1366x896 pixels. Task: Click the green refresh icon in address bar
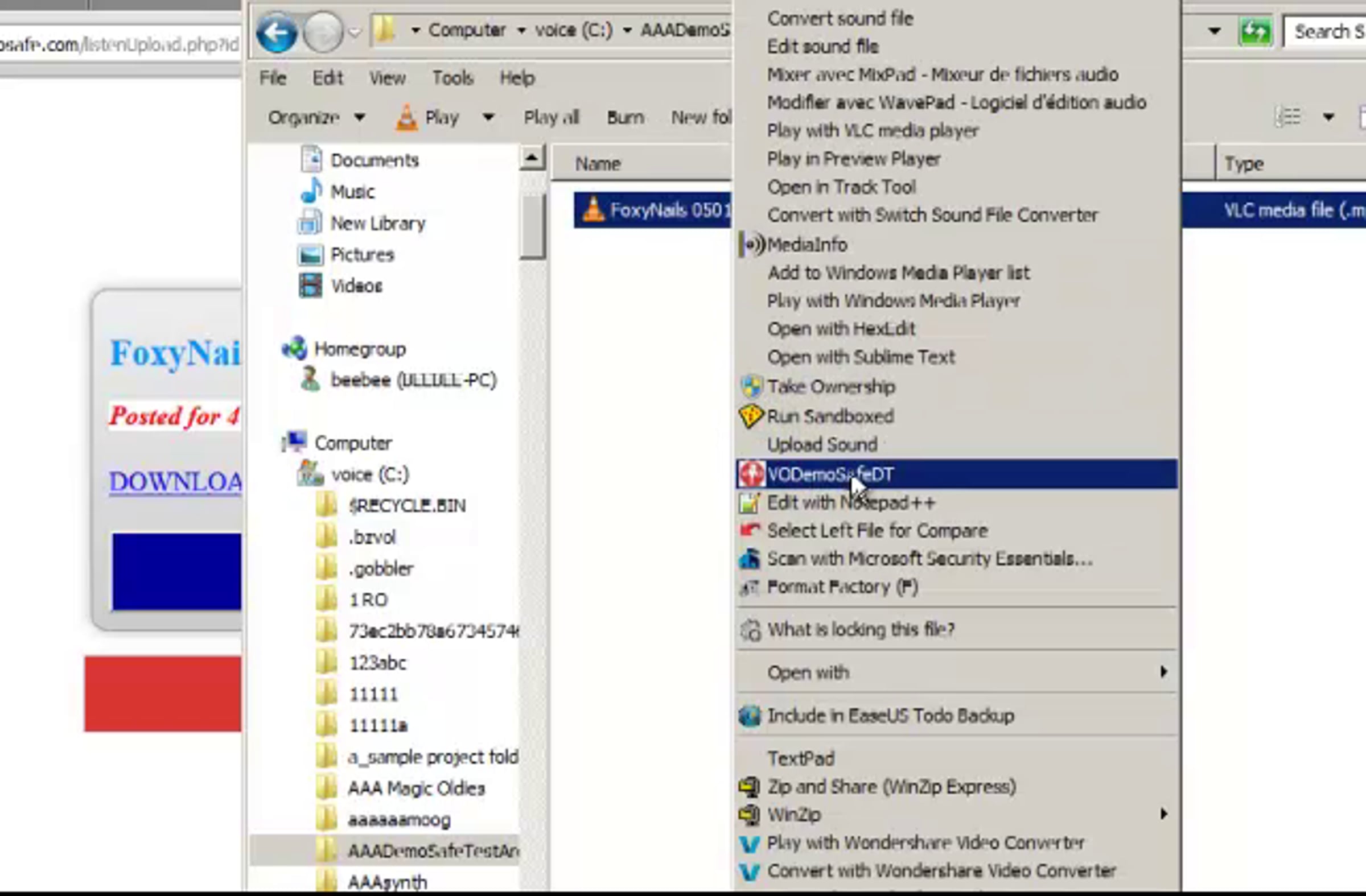1254,31
